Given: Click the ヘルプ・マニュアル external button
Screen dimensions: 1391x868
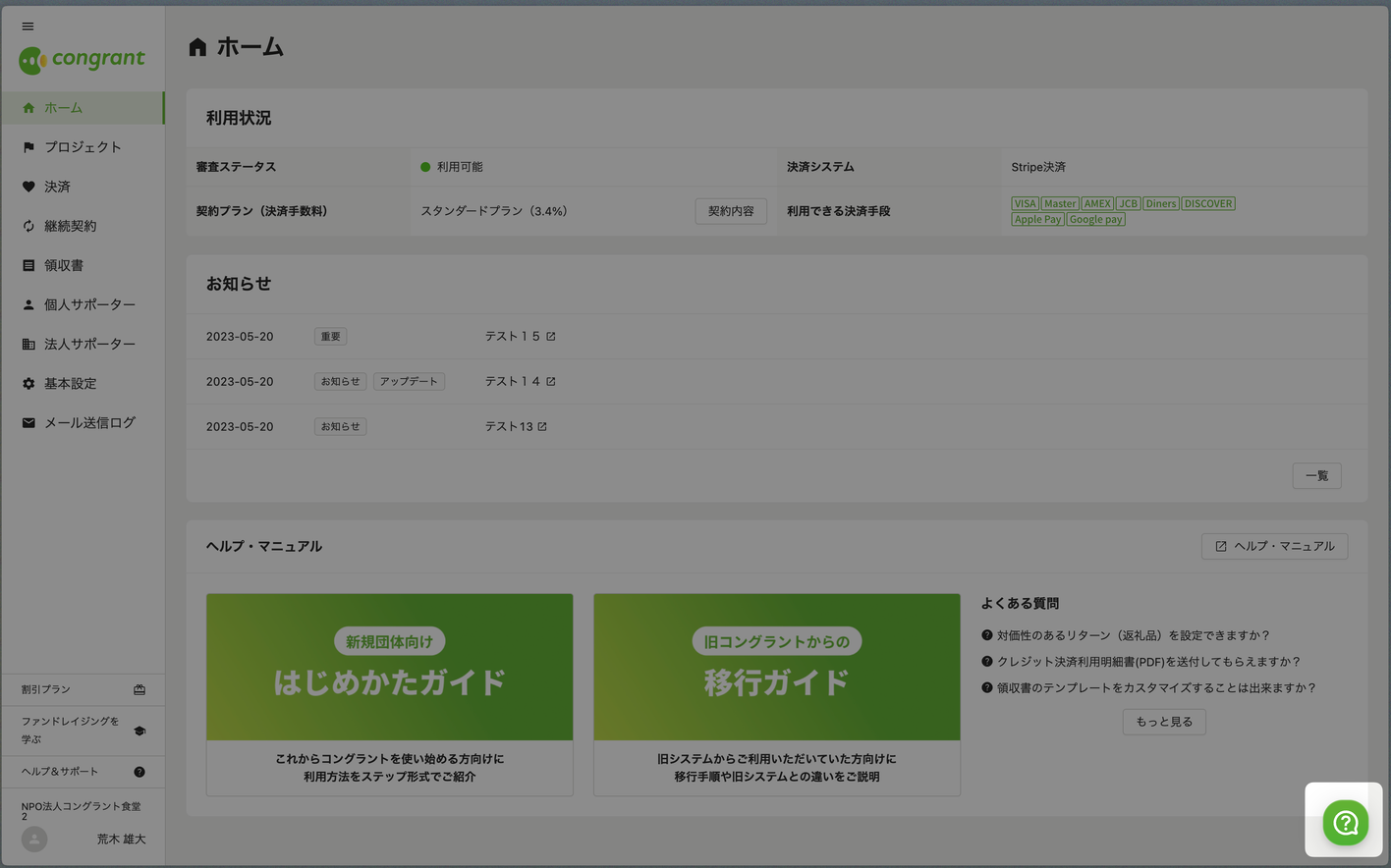Looking at the screenshot, I should [1274, 546].
